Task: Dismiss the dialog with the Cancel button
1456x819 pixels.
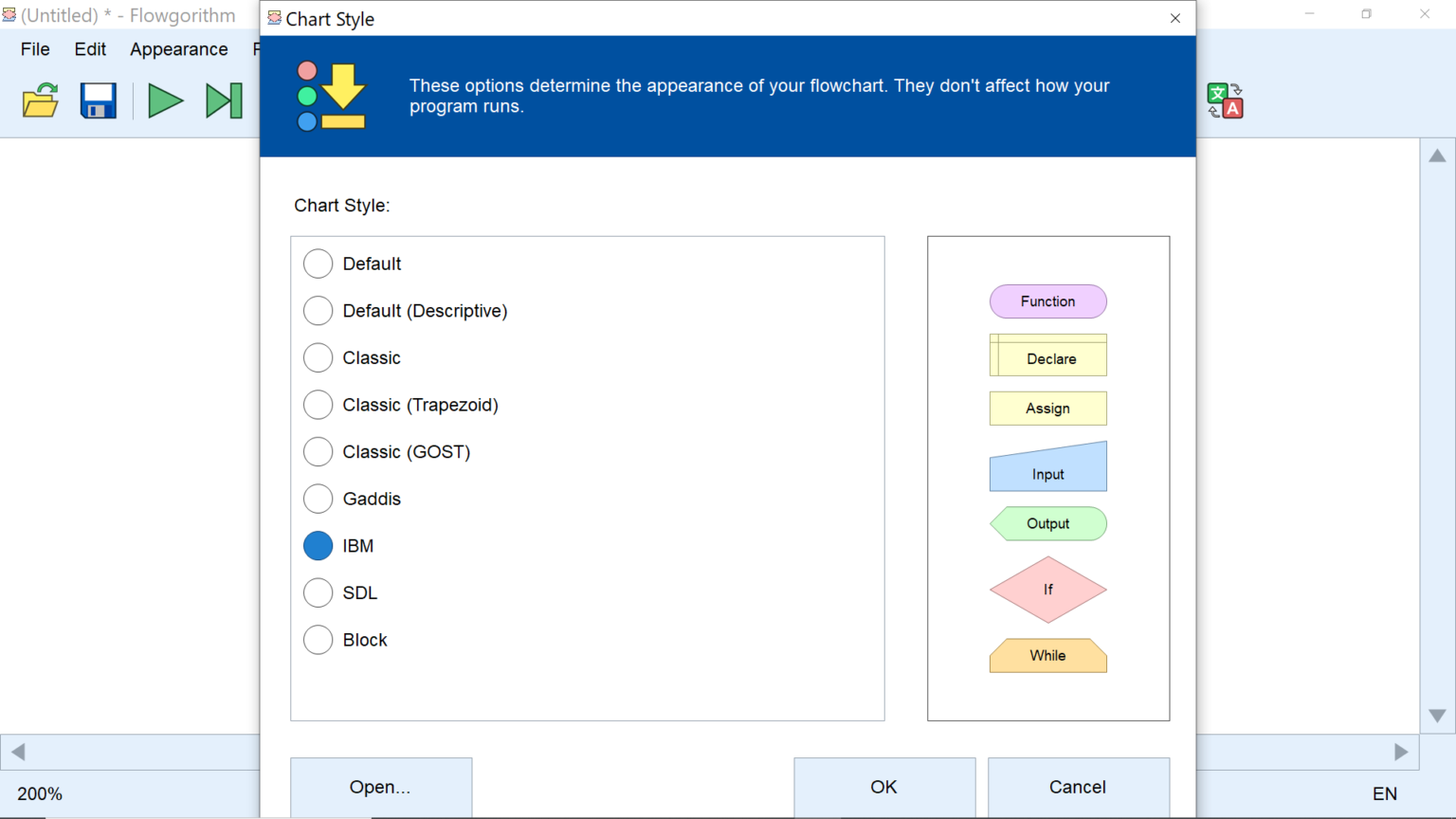Action: 1078,787
